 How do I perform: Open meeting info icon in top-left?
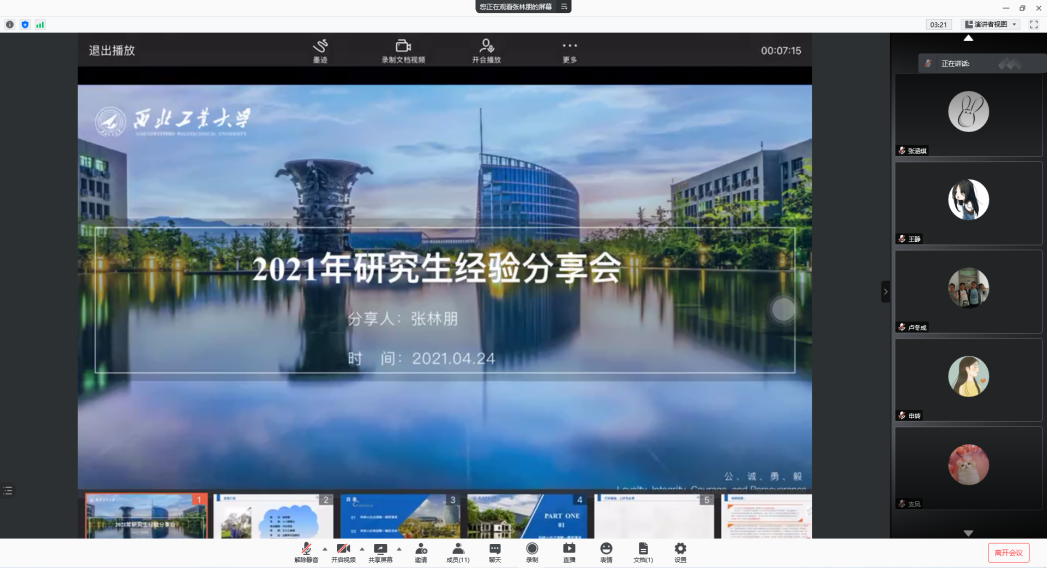9,25
